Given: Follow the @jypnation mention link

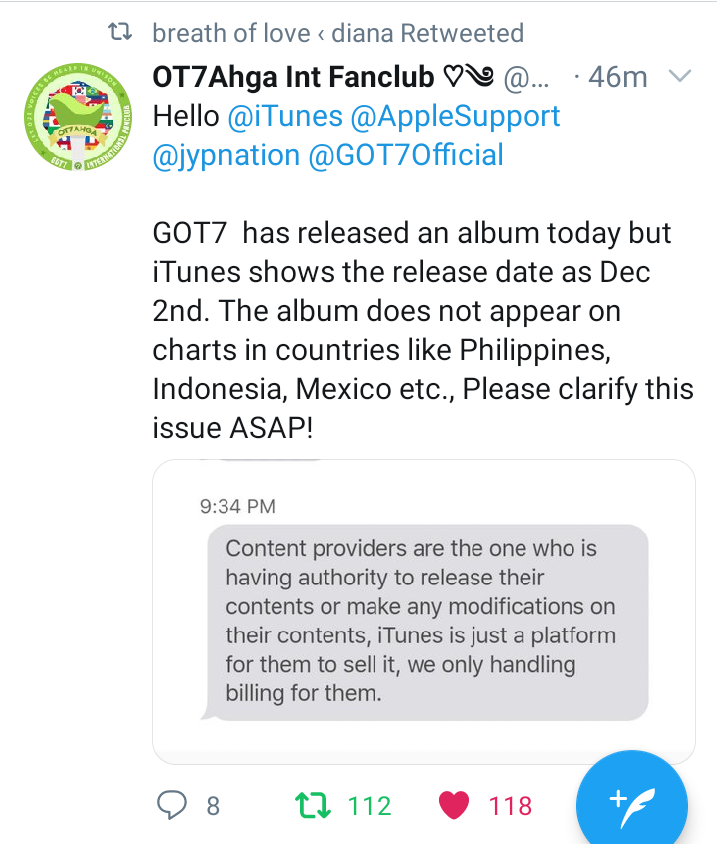Looking at the screenshot, I should pos(226,156).
